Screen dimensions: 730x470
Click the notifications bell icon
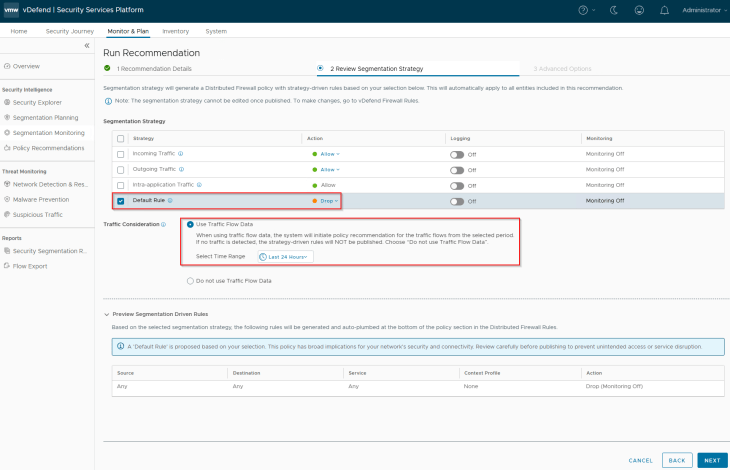[x=662, y=10]
